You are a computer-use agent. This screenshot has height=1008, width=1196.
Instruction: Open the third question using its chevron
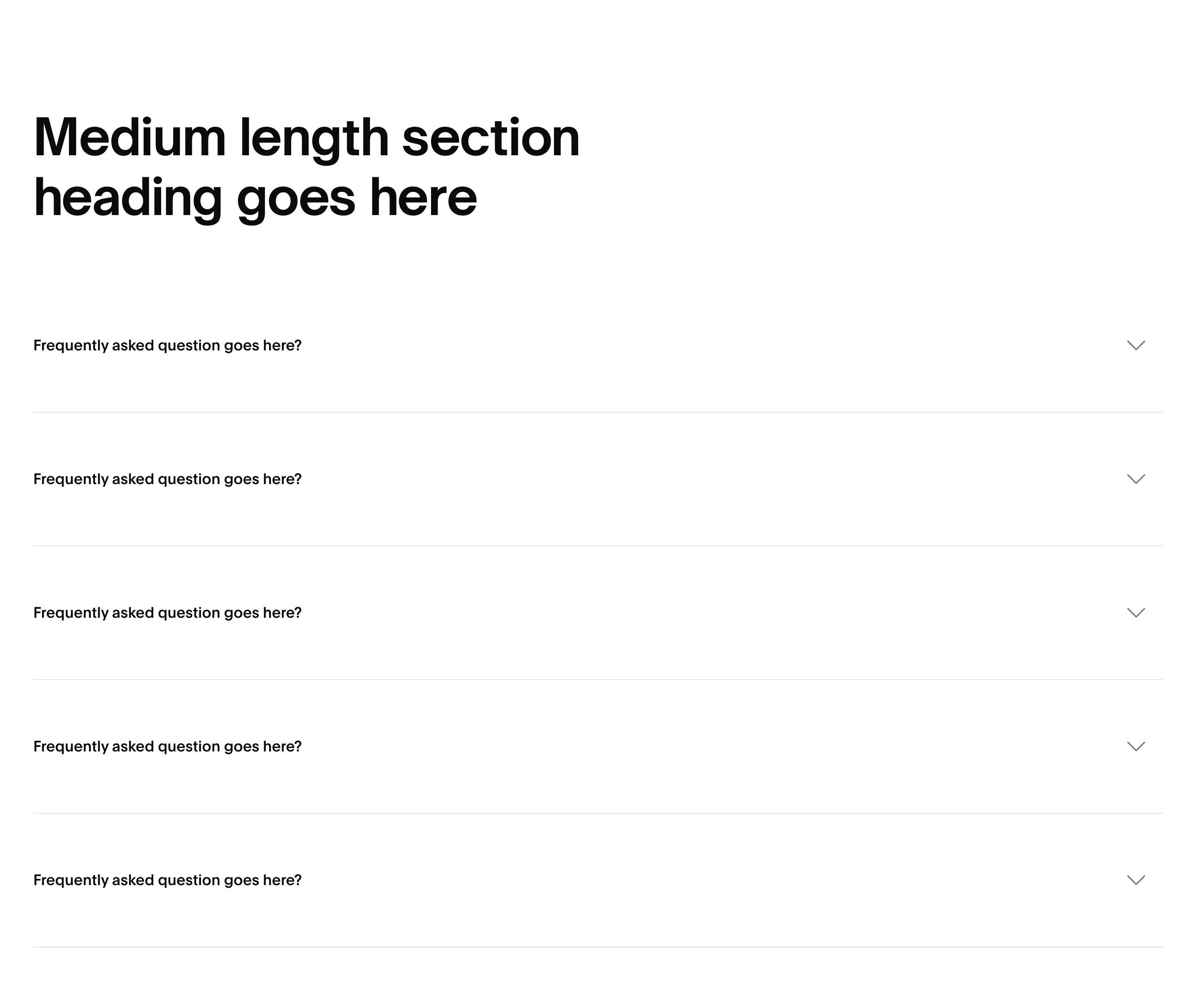[1135, 613]
